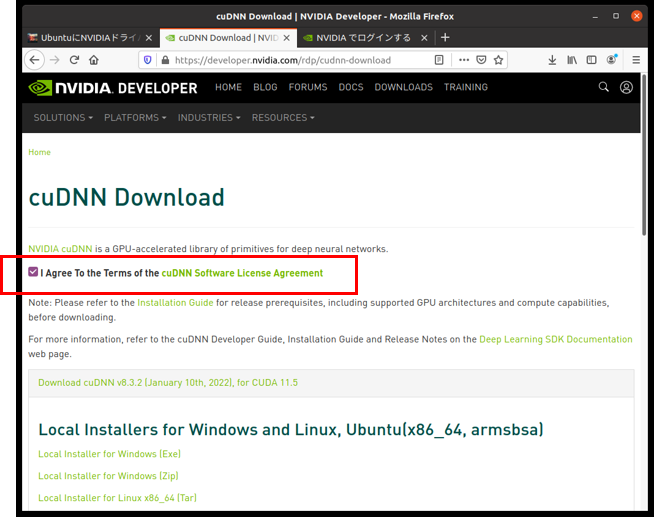Open BLOG in NVIDIA navigation
Image resolution: width=654 pixels, height=517 pixels.
click(265, 87)
